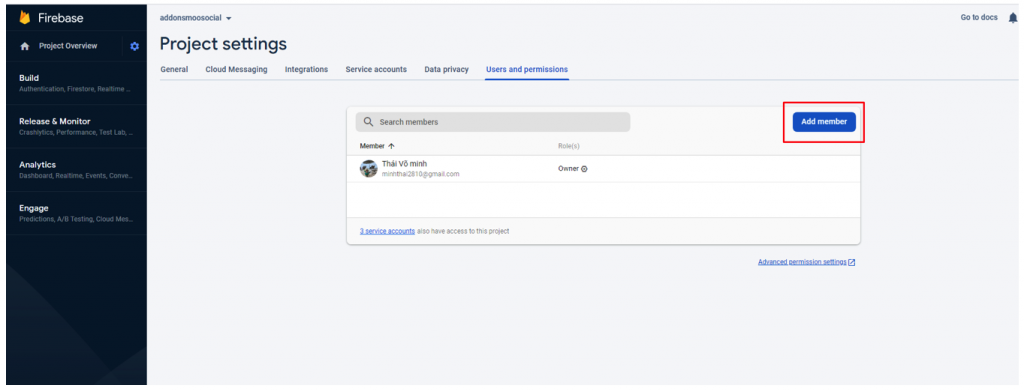The image size is (1024, 391).
Task: Click external link icon beside Advanced permission settings
Action: (x=852, y=262)
